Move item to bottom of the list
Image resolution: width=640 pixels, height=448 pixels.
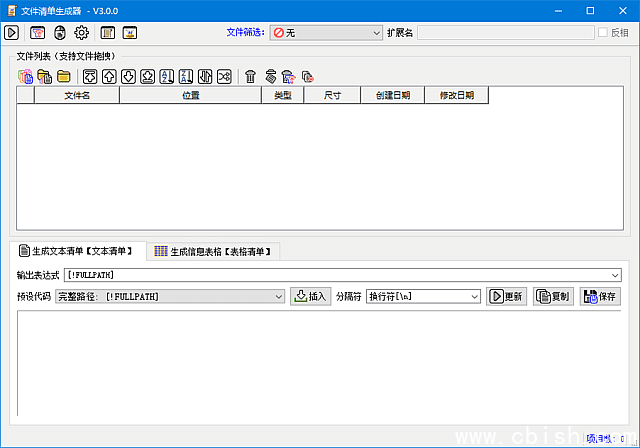(x=148, y=76)
